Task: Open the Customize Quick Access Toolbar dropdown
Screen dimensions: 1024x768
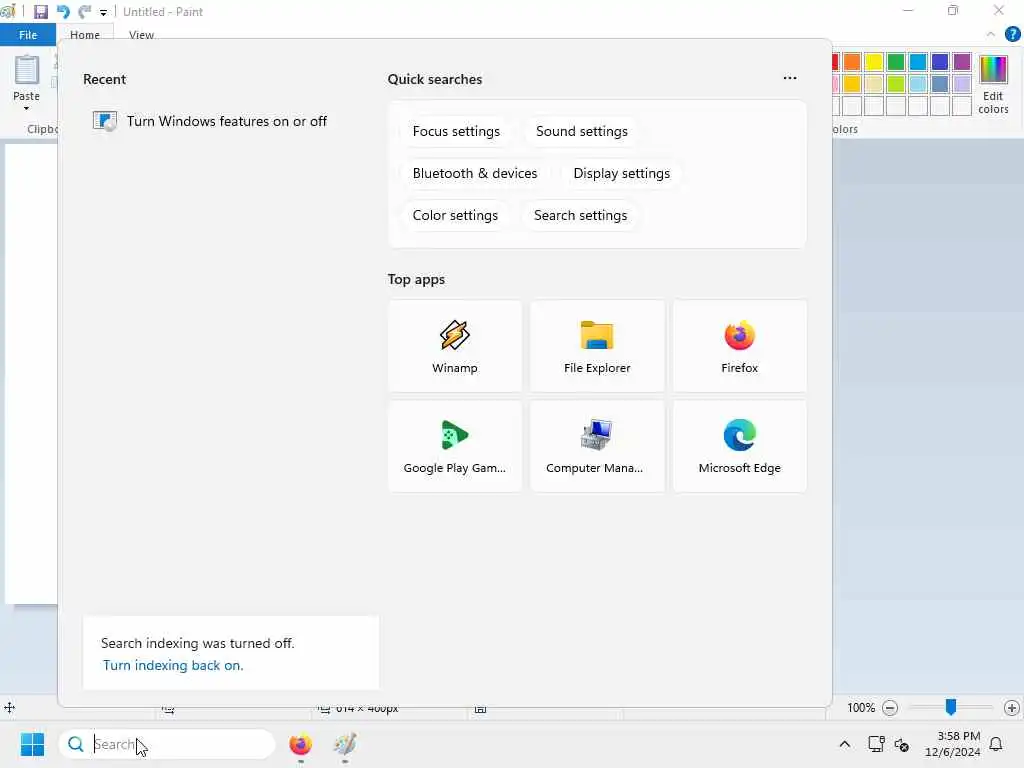Action: [x=103, y=12]
